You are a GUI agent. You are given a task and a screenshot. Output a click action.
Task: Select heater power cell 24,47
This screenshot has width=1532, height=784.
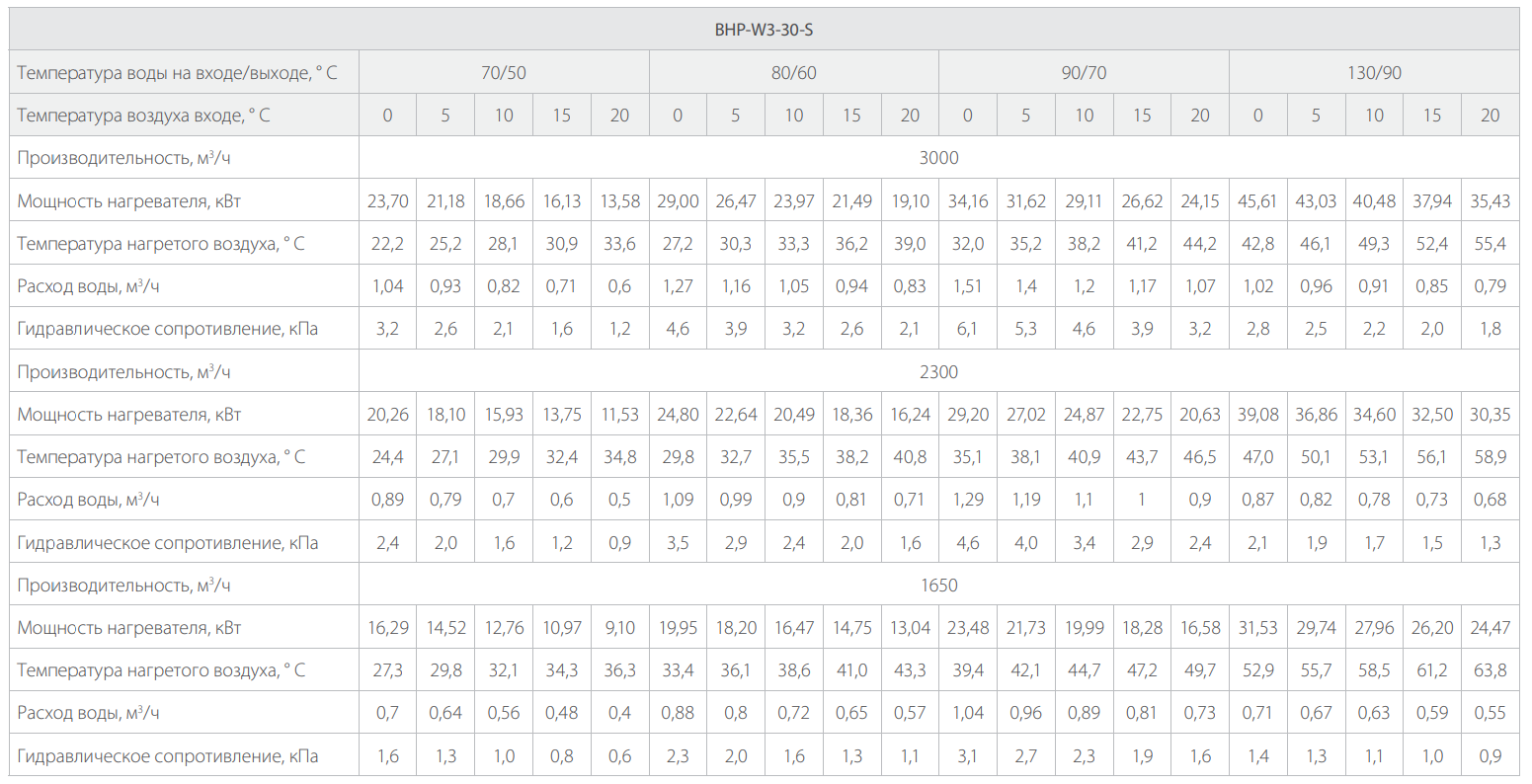tap(1490, 628)
